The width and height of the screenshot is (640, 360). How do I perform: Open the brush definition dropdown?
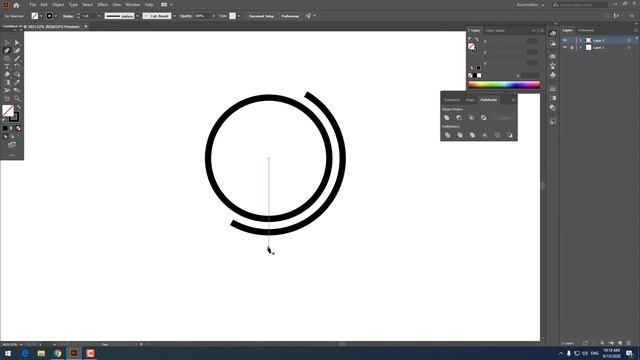(x=174, y=16)
